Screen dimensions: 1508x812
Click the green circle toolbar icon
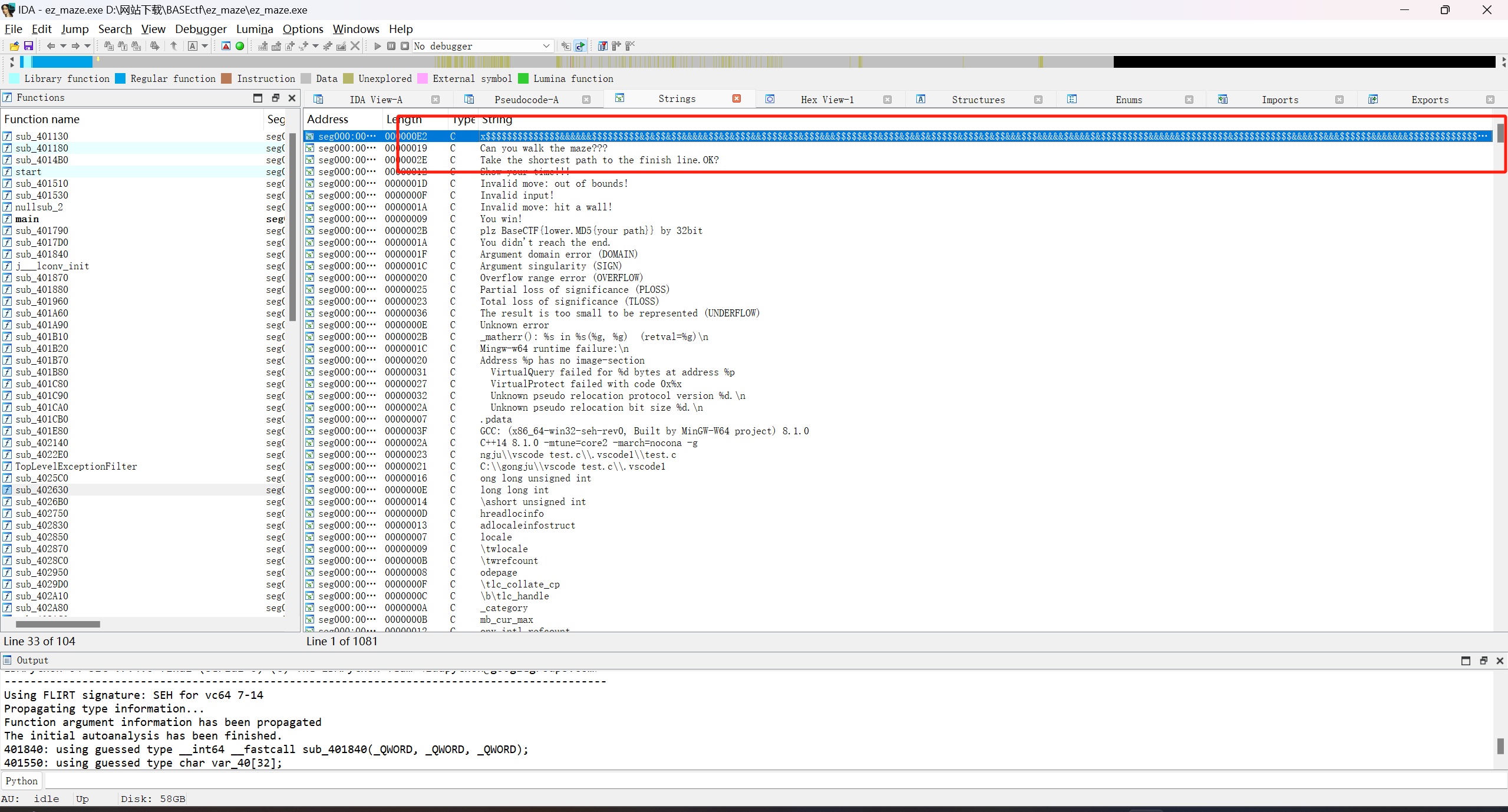(x=240, y=46)
